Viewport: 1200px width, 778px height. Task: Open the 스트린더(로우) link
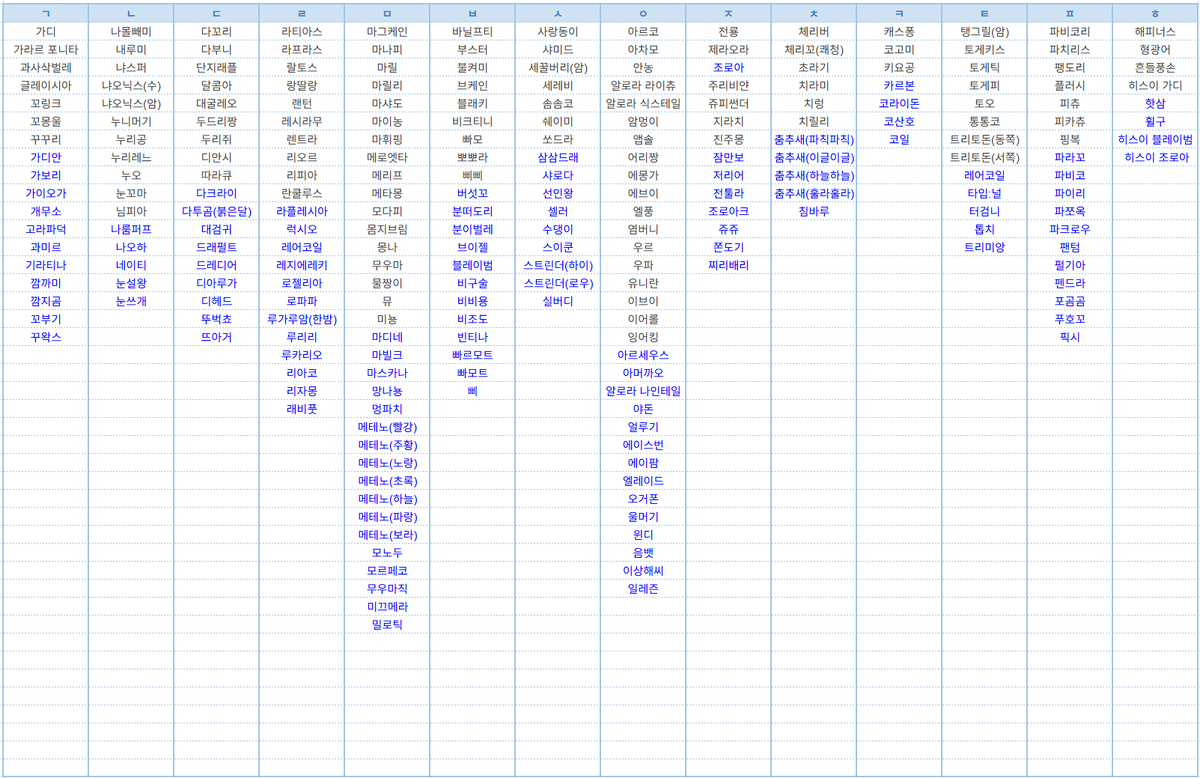point(558,283)
